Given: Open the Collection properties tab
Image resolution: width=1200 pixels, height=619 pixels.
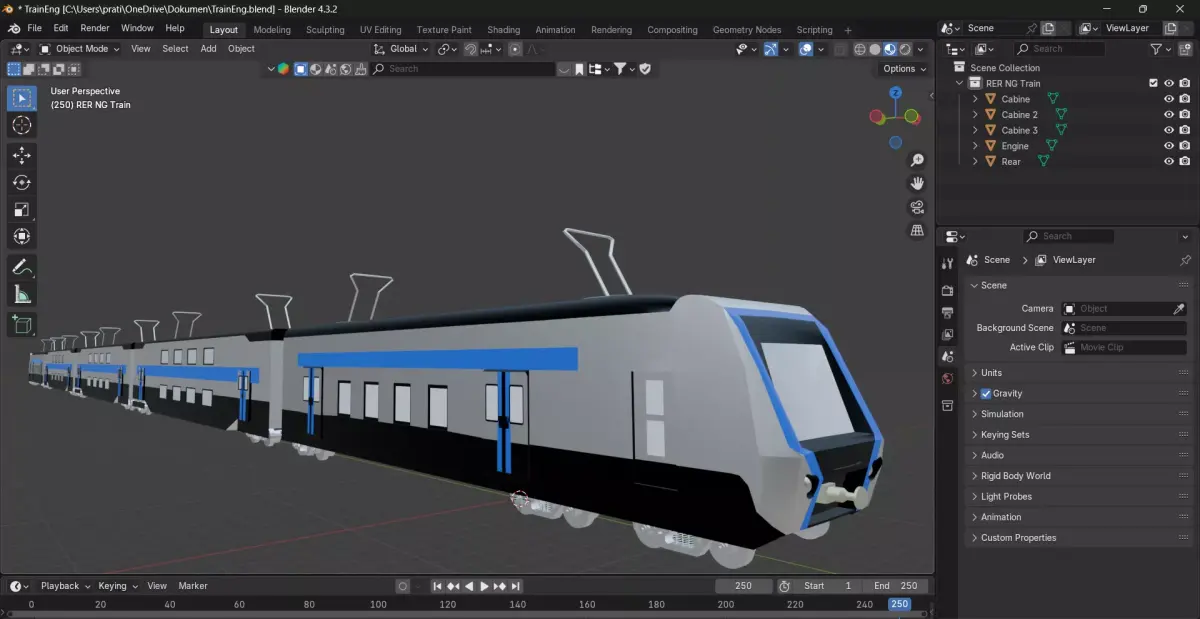Looking at the screenshot, I should (x=947, y=405).
